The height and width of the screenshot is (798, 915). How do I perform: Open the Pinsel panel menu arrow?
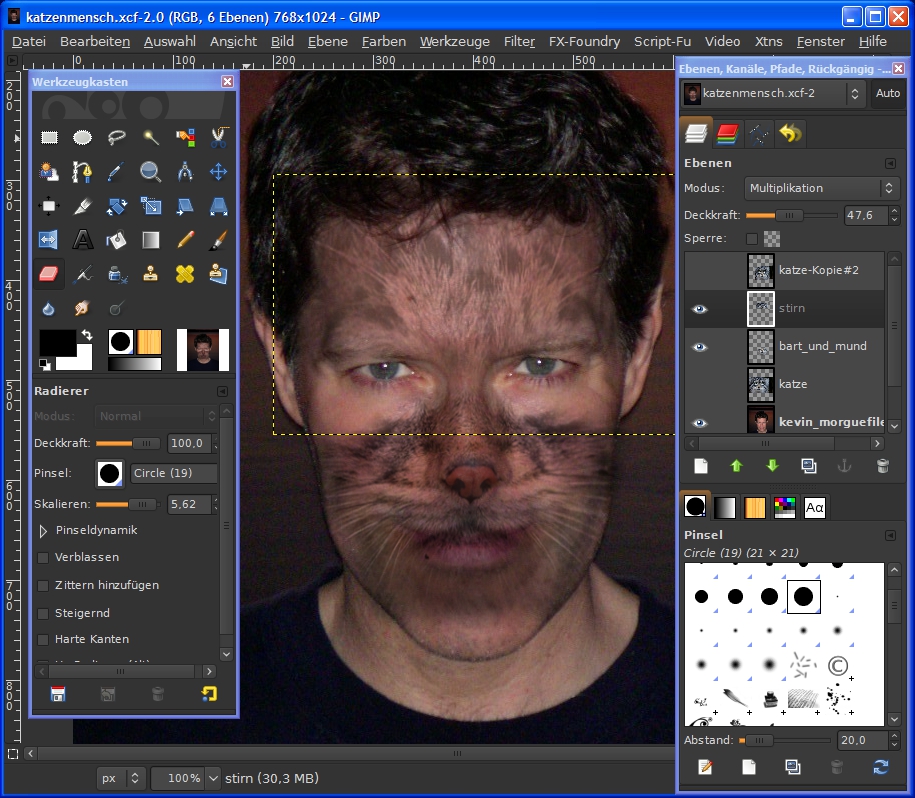[890, 536]
